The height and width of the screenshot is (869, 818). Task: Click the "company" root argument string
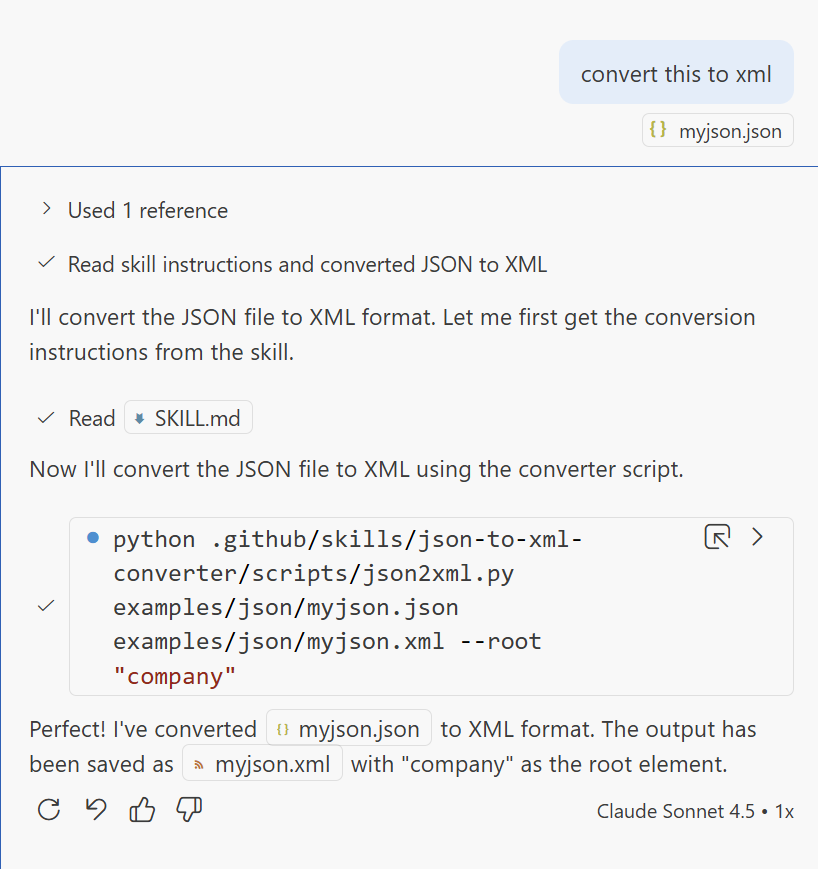175,676
